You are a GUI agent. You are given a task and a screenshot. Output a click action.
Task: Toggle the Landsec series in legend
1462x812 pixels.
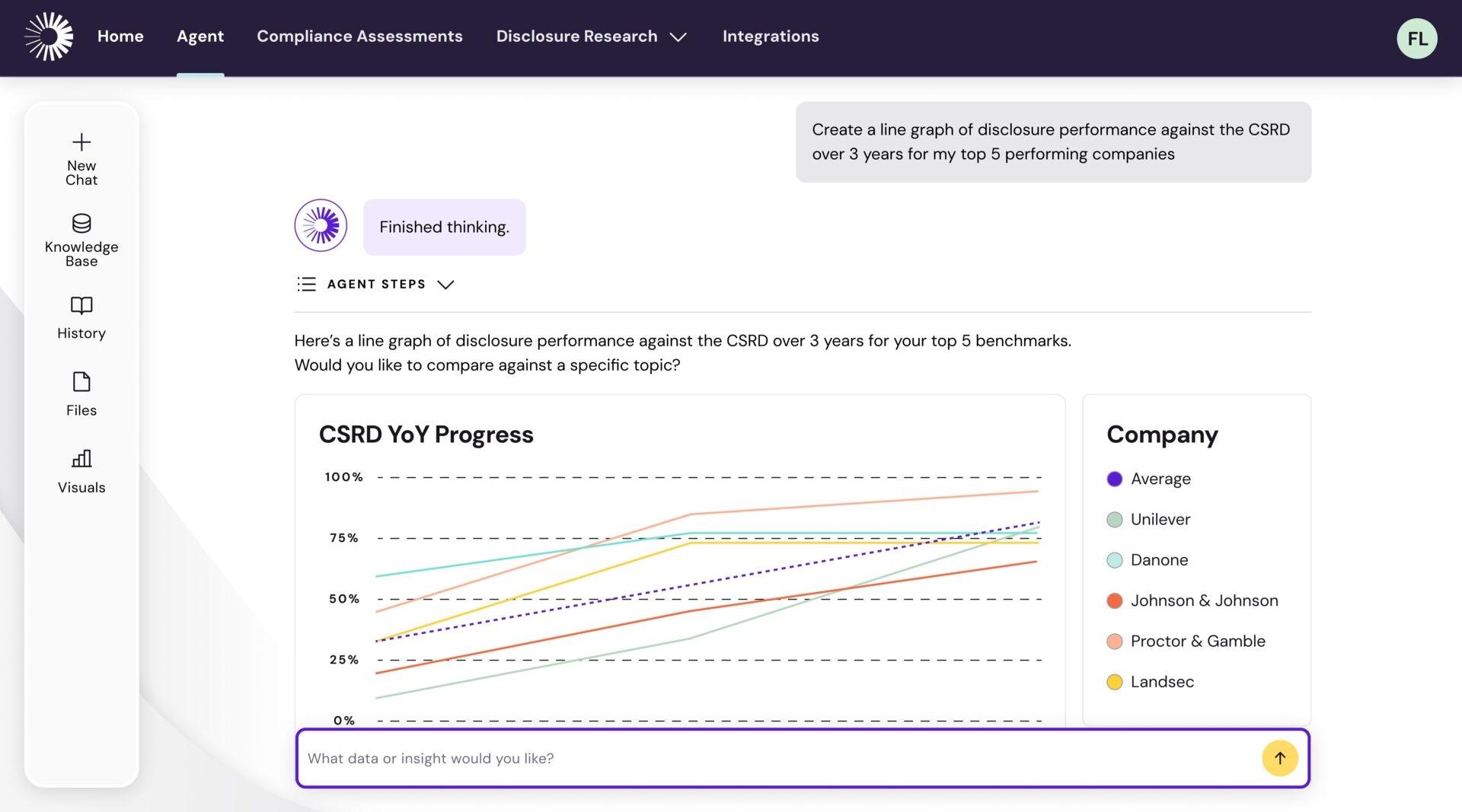click(1161, 682)
